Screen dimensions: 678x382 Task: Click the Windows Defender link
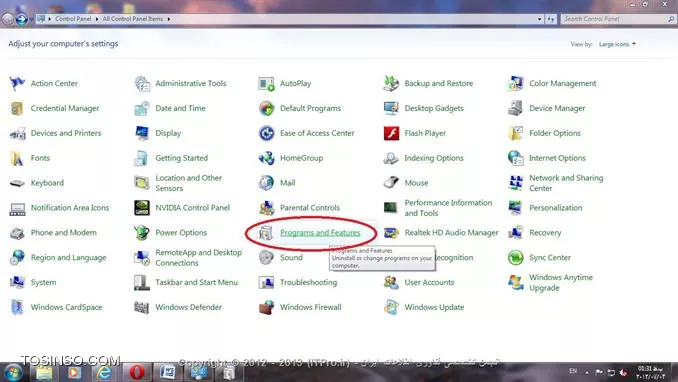[x=189, y=307]
